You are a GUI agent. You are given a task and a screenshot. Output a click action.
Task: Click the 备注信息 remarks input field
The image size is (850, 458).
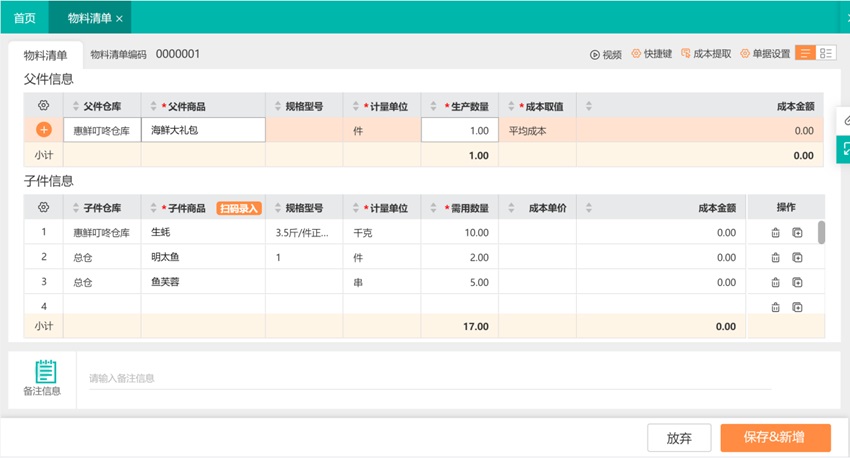(430, 378)
